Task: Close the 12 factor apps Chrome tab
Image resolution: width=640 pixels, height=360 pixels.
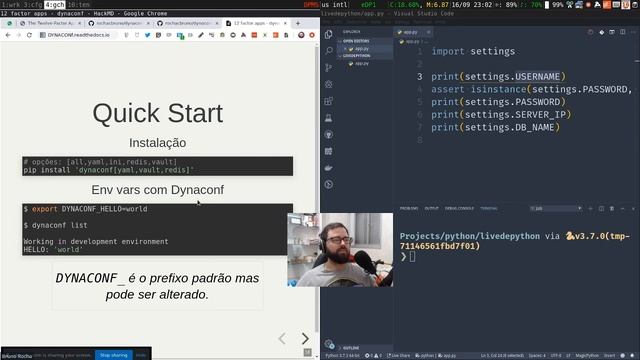Action: pyautogui.click(x=285, y=23)
